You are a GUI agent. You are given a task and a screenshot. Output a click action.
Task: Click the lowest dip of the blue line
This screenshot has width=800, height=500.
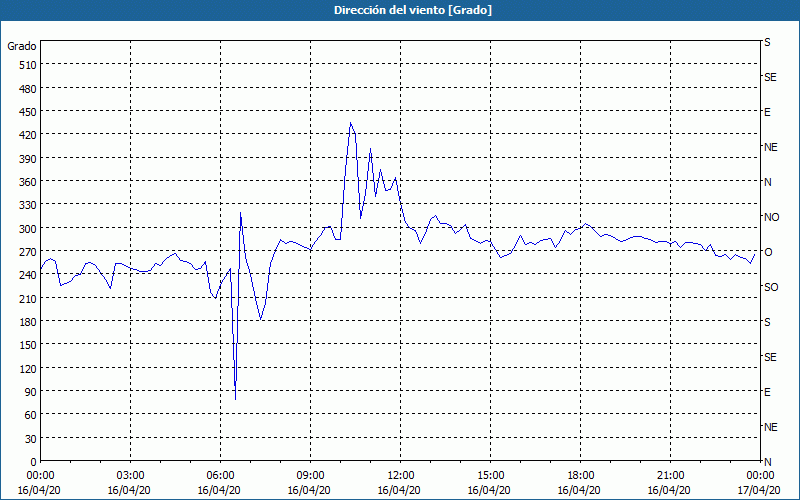tap(235, 399)
